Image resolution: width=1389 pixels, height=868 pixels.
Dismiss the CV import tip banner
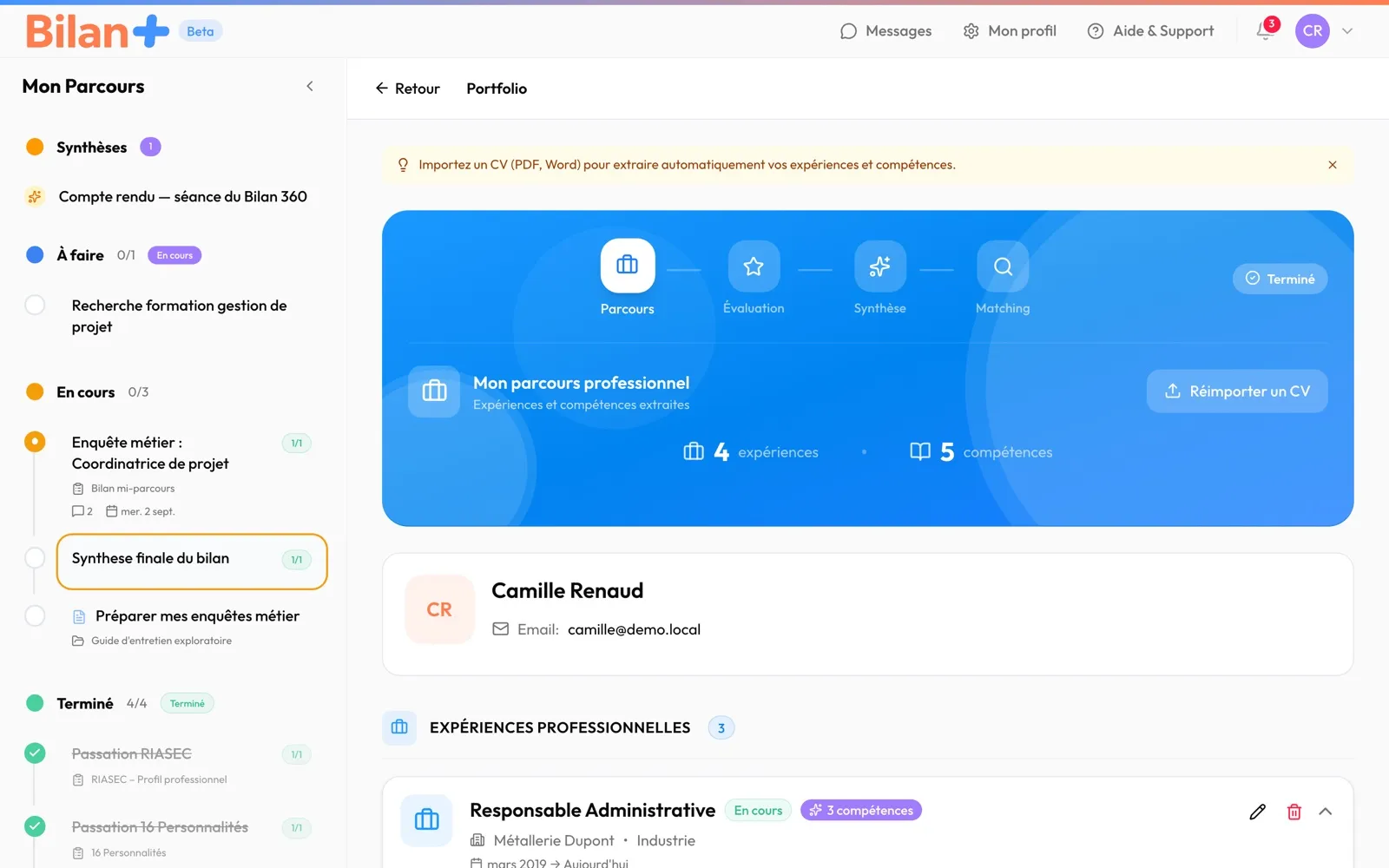click(x=1333, y=165)
